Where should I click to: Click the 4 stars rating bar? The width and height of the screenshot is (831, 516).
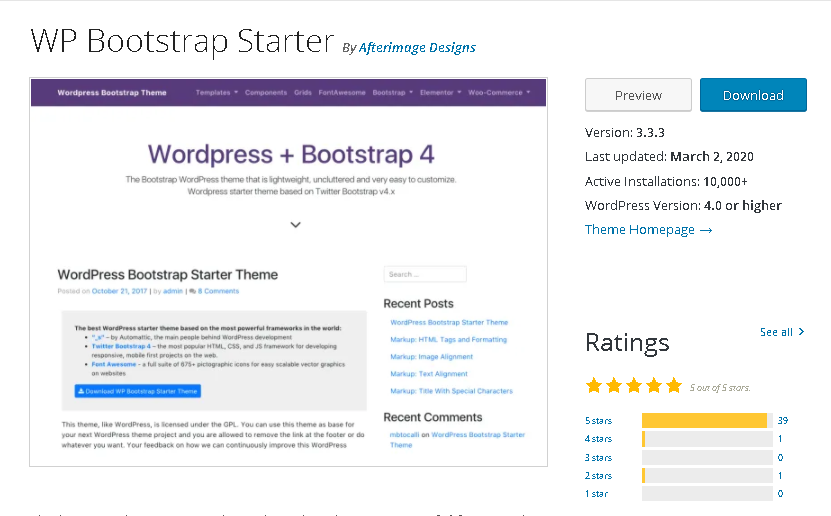coord(707,439)
